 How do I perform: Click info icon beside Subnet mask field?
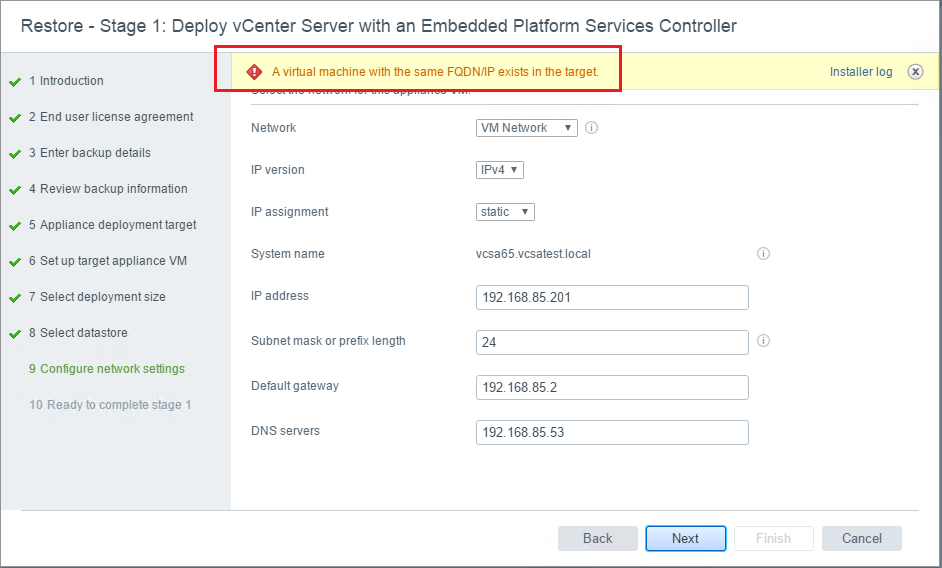pyautogui.click(x=763, y=341)
